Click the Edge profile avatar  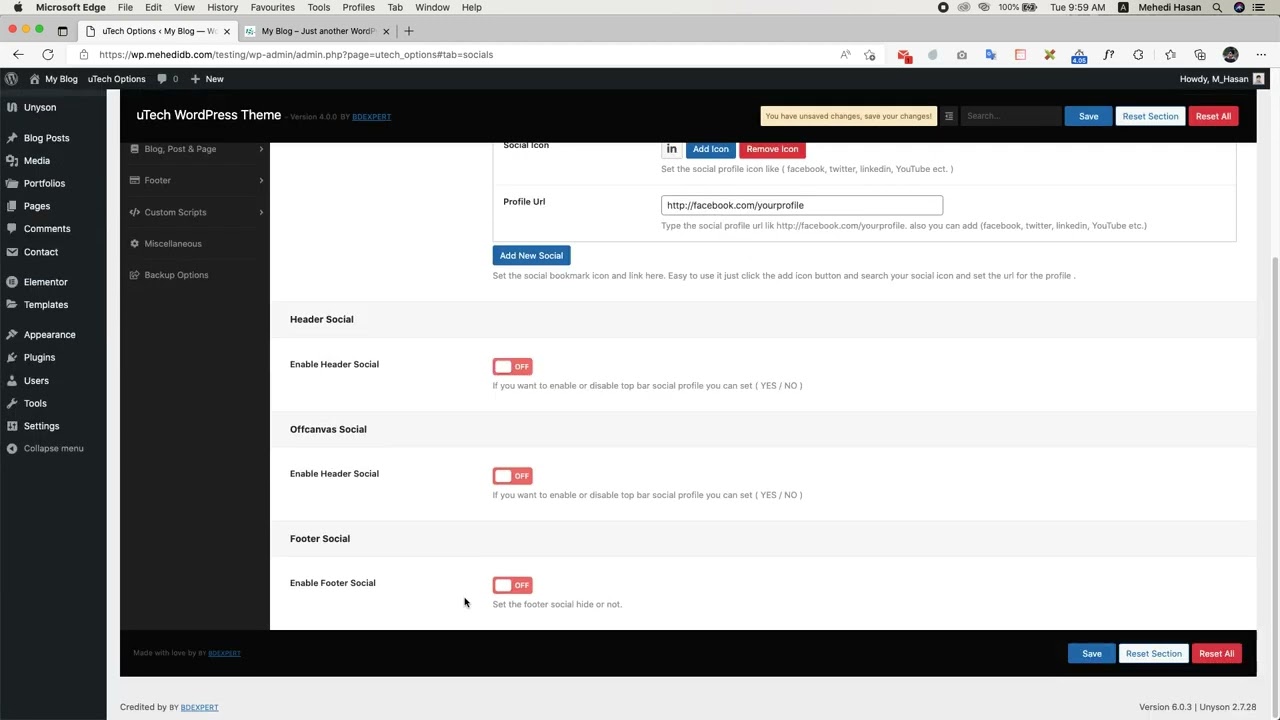coord(1231,55)
